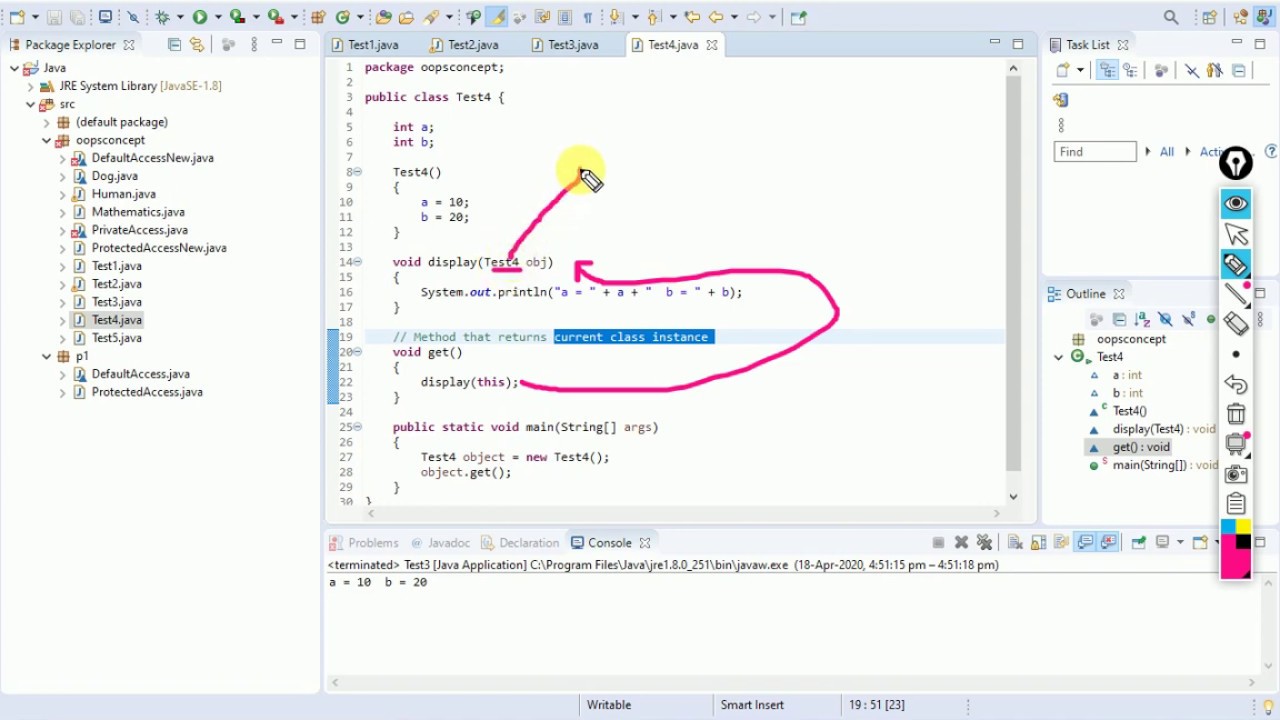The width and height of the screenshot is (1280, 720).
Task: Pick the magenta color swatch in the annotation bar
Action: tap(1235, 564)
